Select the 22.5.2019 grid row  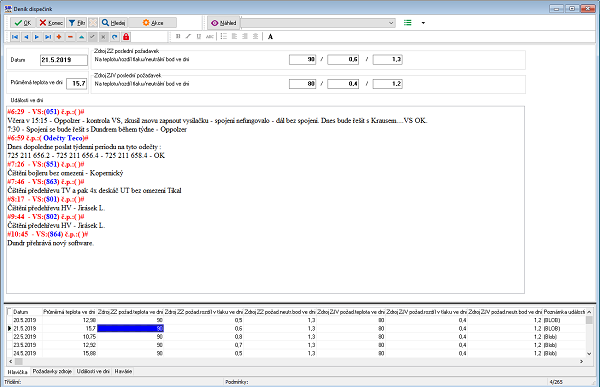[297, 337]
